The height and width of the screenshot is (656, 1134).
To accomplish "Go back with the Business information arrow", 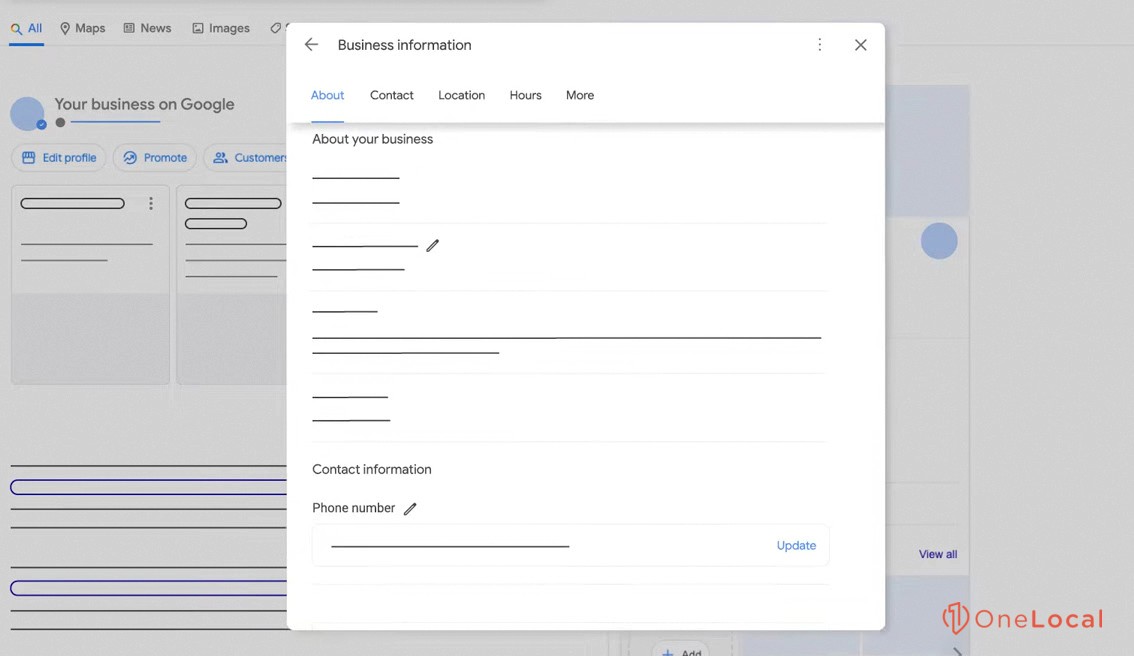I will [311, 45].
